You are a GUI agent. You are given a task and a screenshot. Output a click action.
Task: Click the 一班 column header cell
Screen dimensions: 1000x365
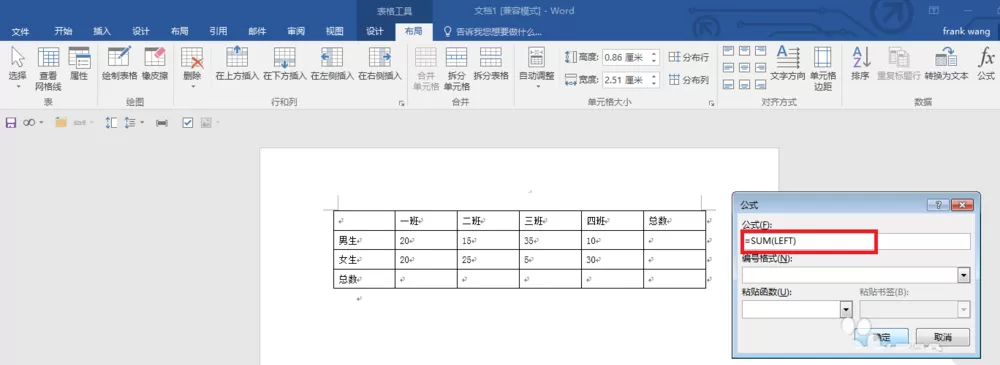[x=426, y=221]
